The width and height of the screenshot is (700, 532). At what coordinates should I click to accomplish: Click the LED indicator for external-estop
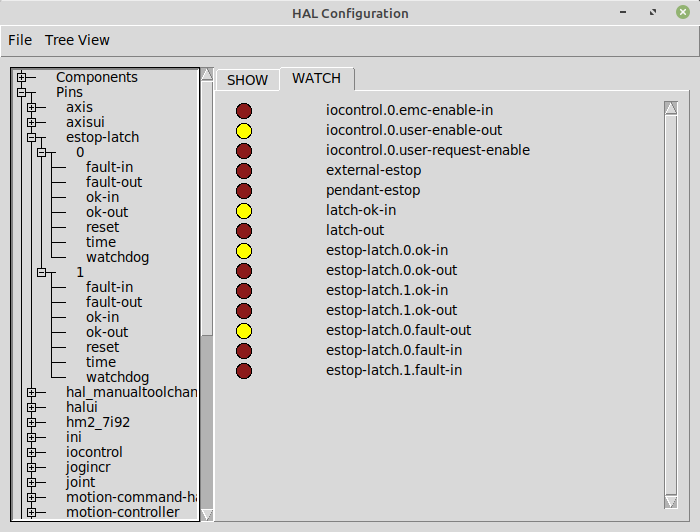click(x=244, y=171)
